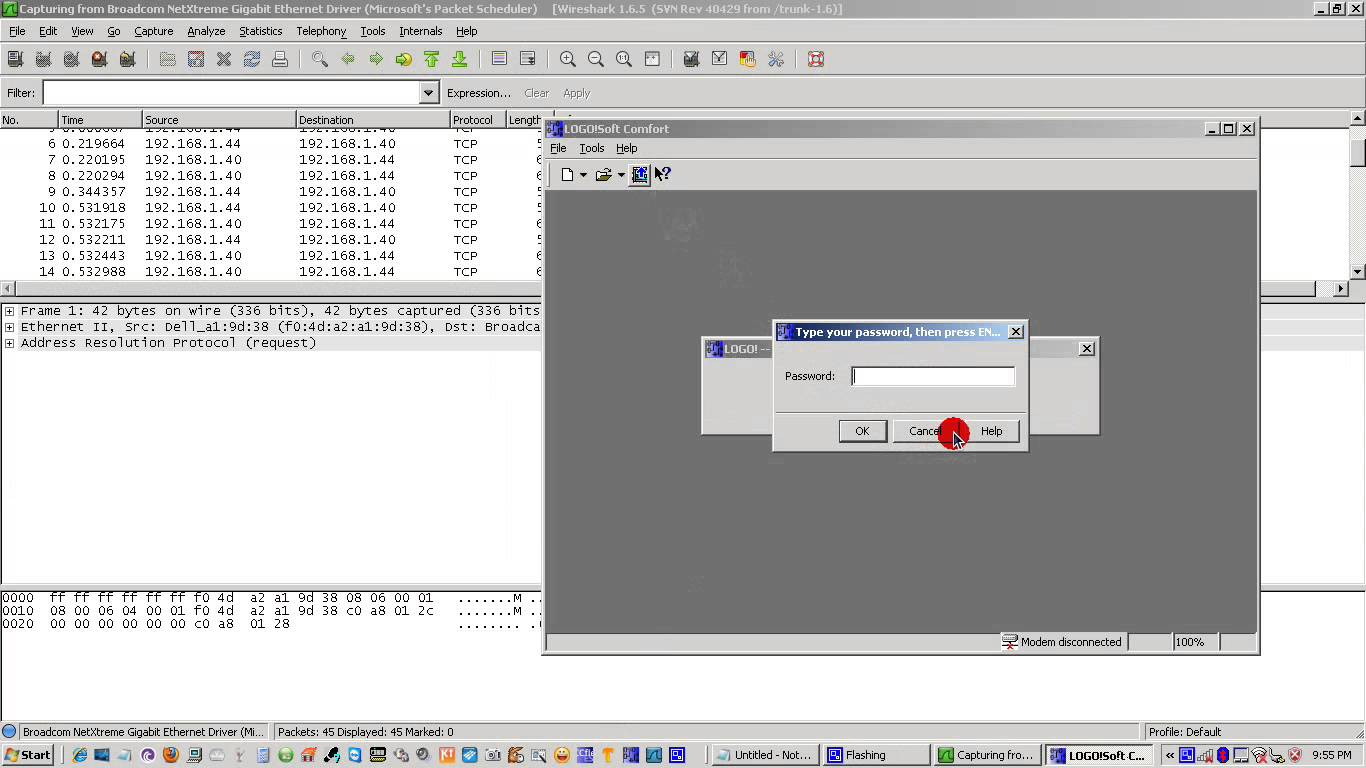The width and height of the screenshot is (1366, 768).
Task: Click the Wireshark Profile: Default status entry
Action: click(x=1185, y=732)
